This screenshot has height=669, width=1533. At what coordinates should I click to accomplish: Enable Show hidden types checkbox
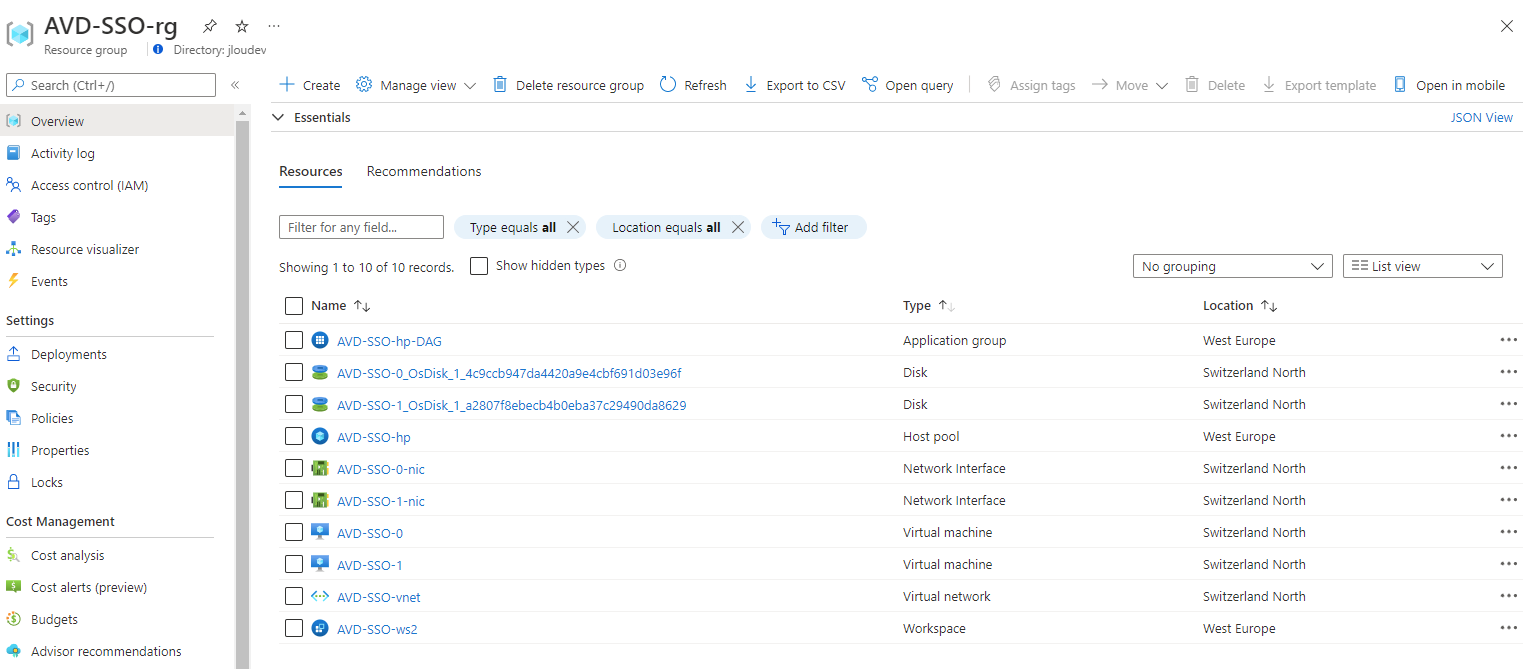point(479,266)
